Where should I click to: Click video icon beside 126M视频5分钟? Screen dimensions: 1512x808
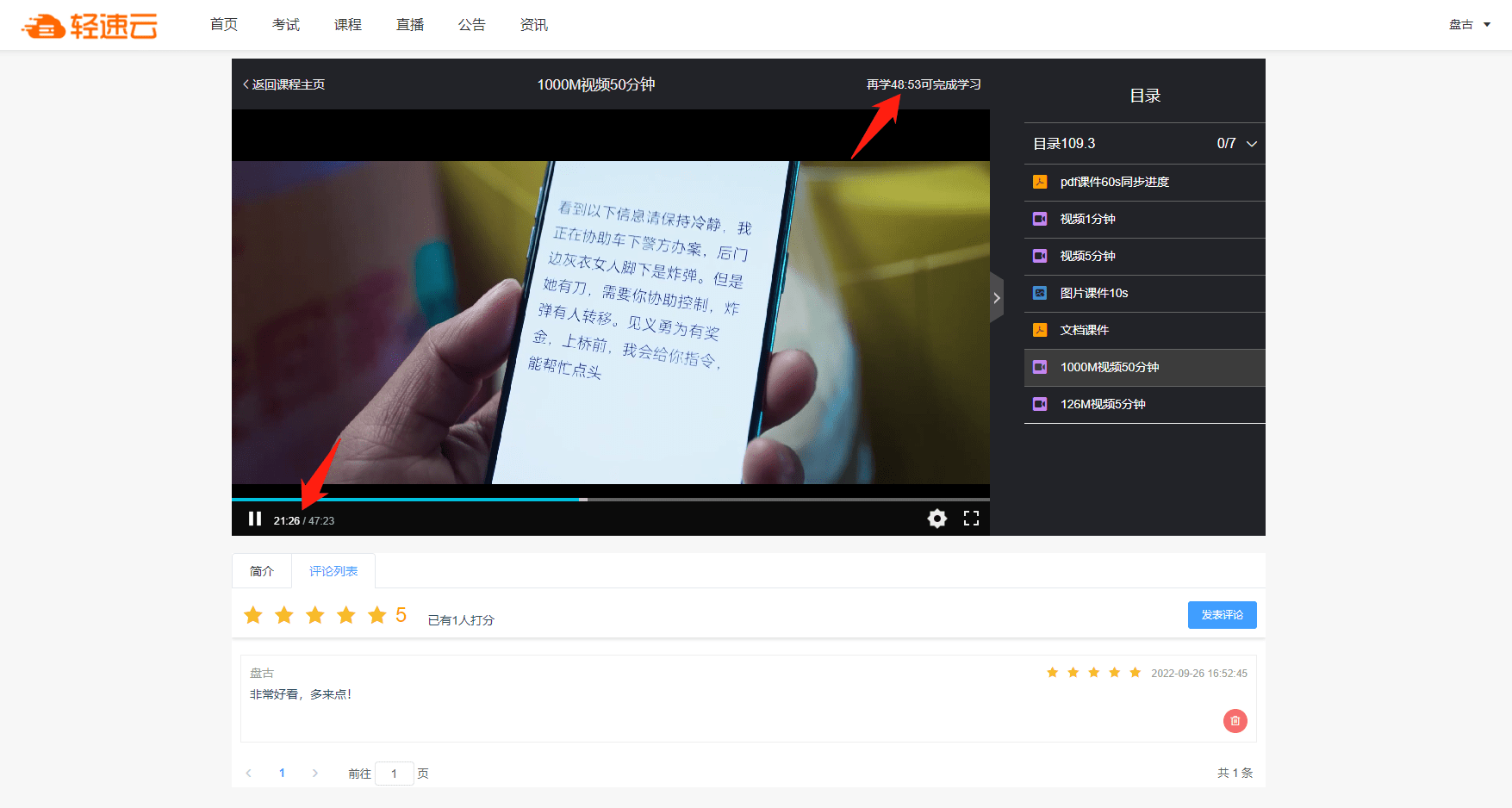click(1040, 404)
